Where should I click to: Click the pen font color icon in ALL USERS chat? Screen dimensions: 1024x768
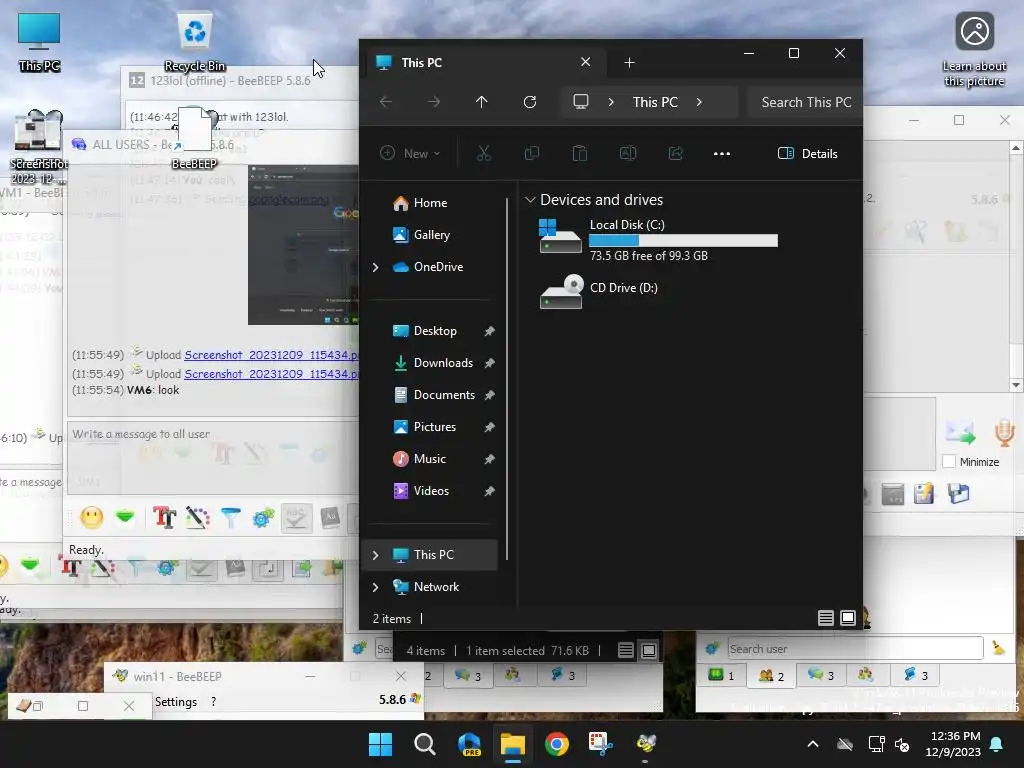click(197, 518)
